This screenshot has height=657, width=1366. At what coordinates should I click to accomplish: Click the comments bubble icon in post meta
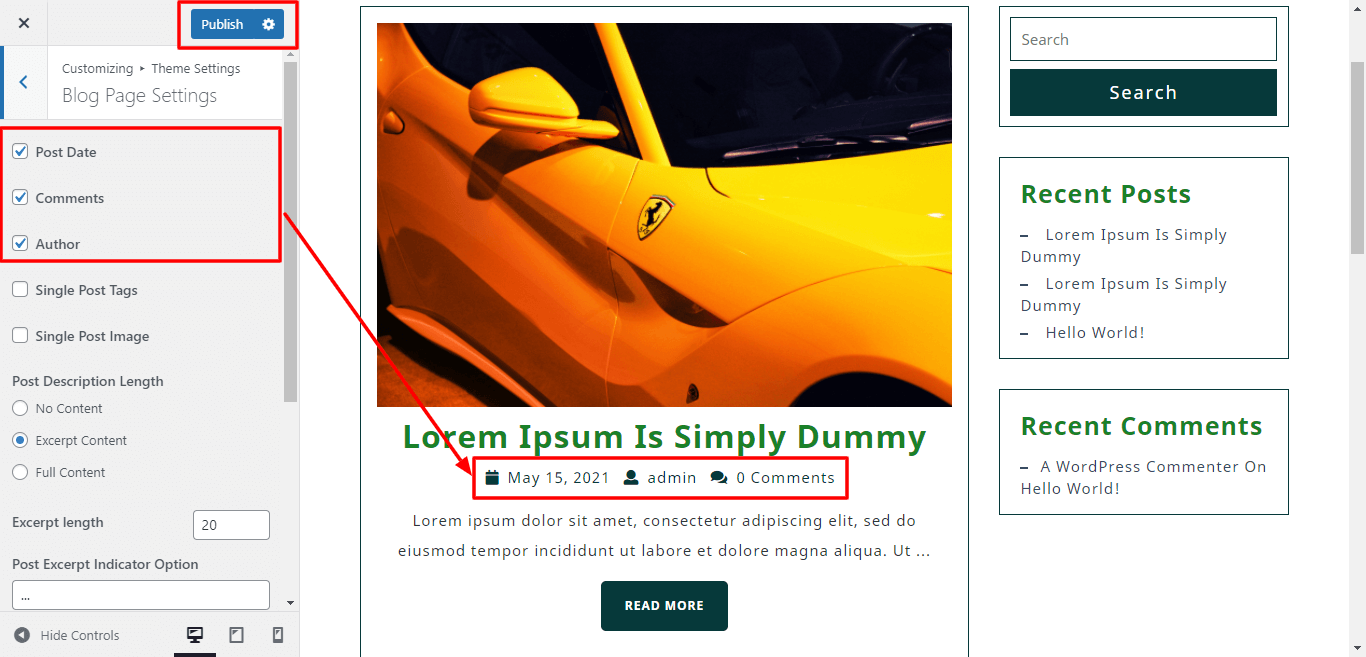(719, 478)
